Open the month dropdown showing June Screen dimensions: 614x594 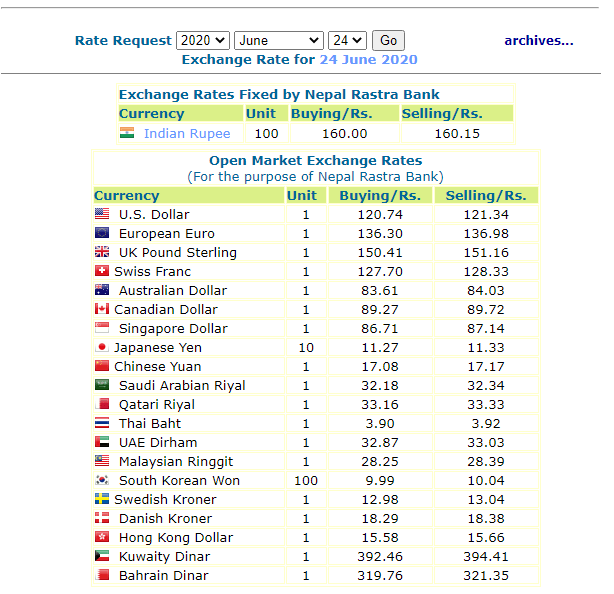coord(278,41)
